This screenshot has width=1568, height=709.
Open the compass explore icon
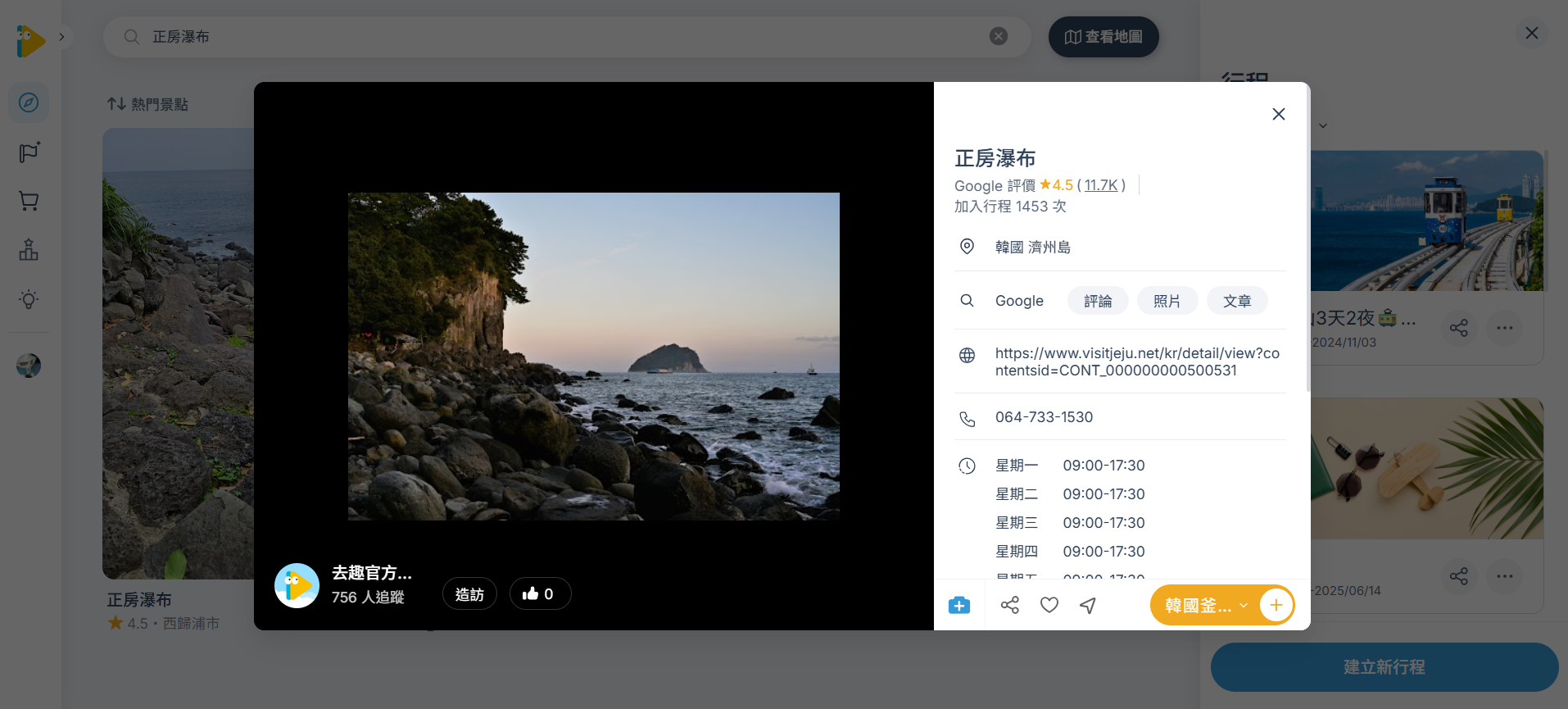tap(29, 102)
